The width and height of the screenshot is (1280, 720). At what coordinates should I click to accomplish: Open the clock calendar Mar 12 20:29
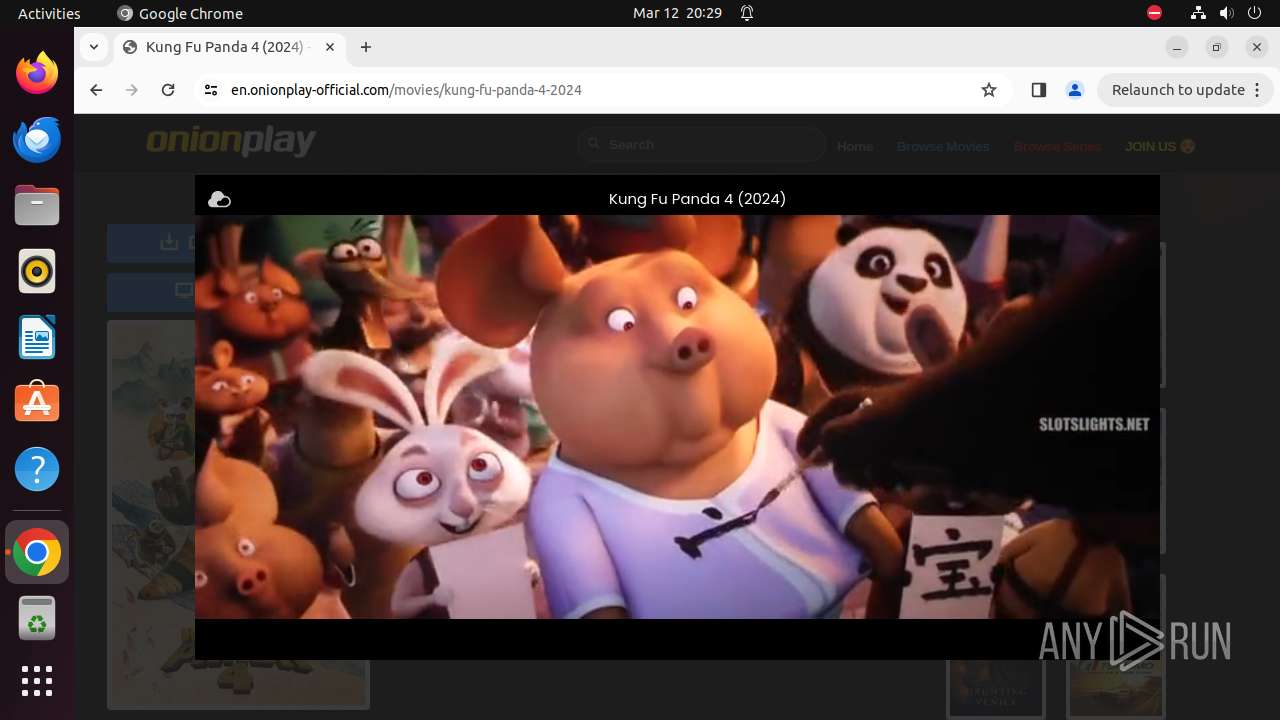click(677, 13)
